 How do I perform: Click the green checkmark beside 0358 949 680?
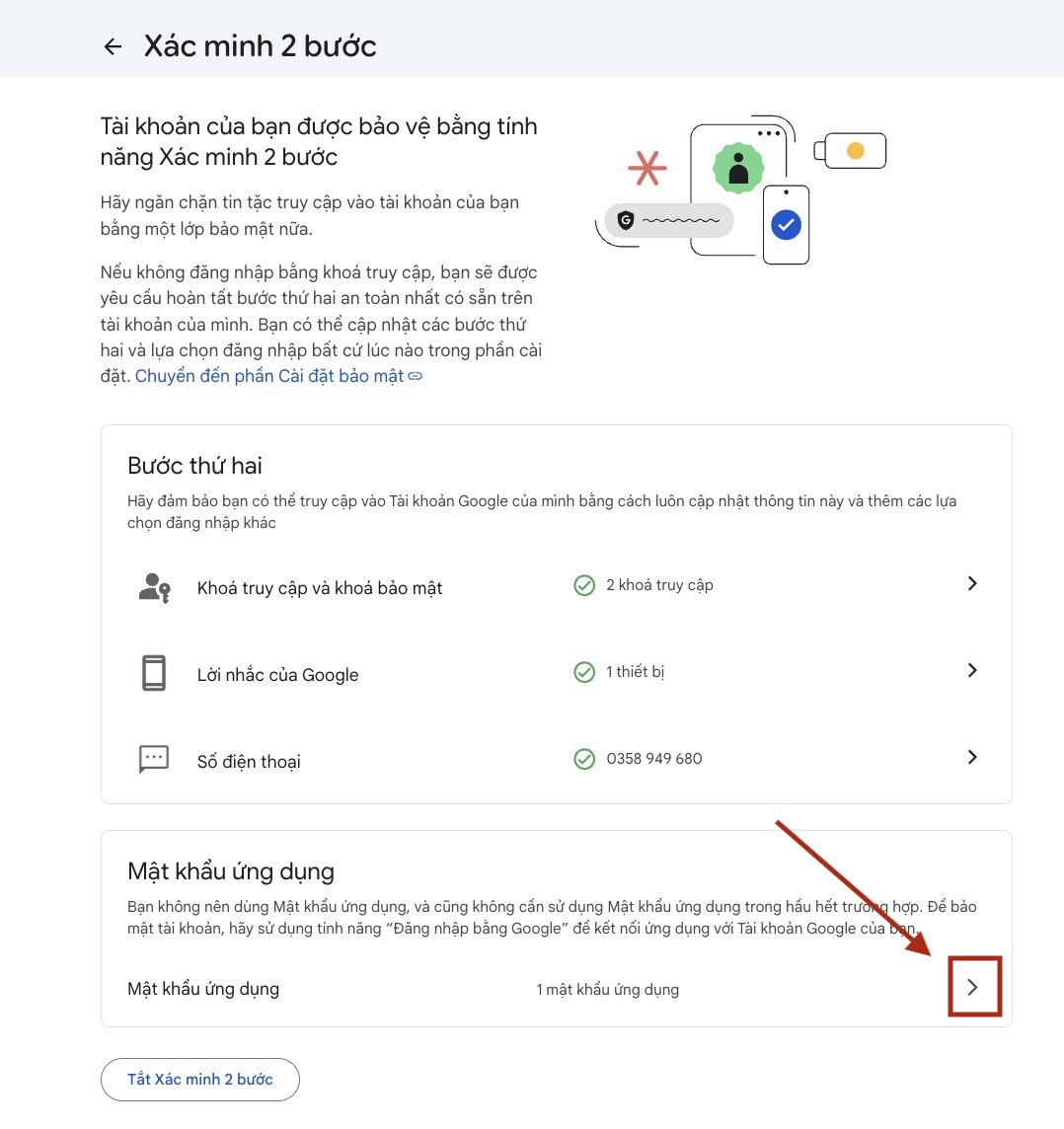pyautogui.click(x=583, y=758)
